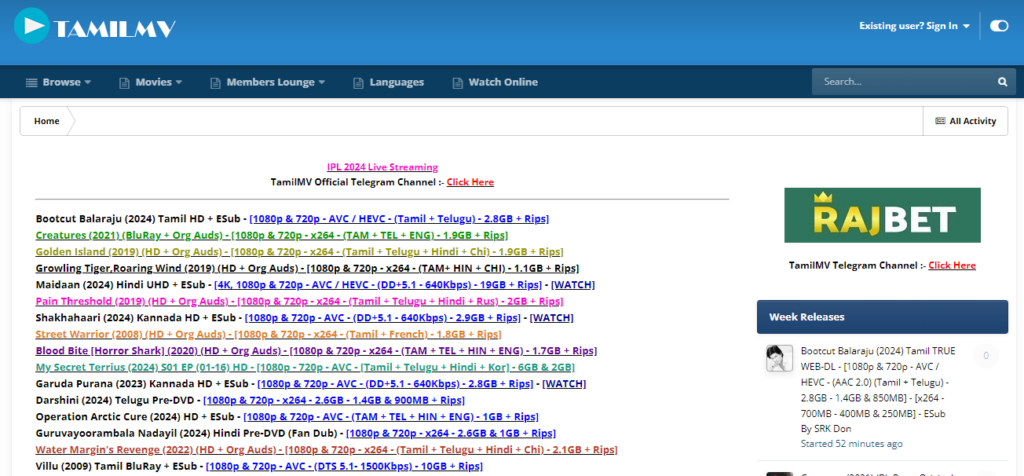
Task: Click the SRK Don avatar thumbnail
Action: click(x=779, y=358)
